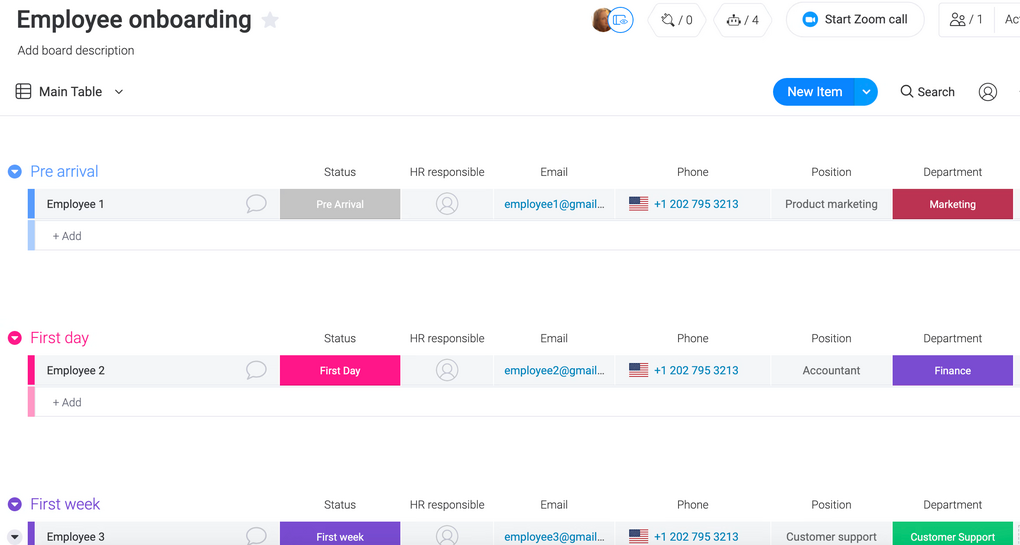The height and width of the screenshot is (545, 1020).
Task: Click Department column header in First day
Action: coord(953,339)
